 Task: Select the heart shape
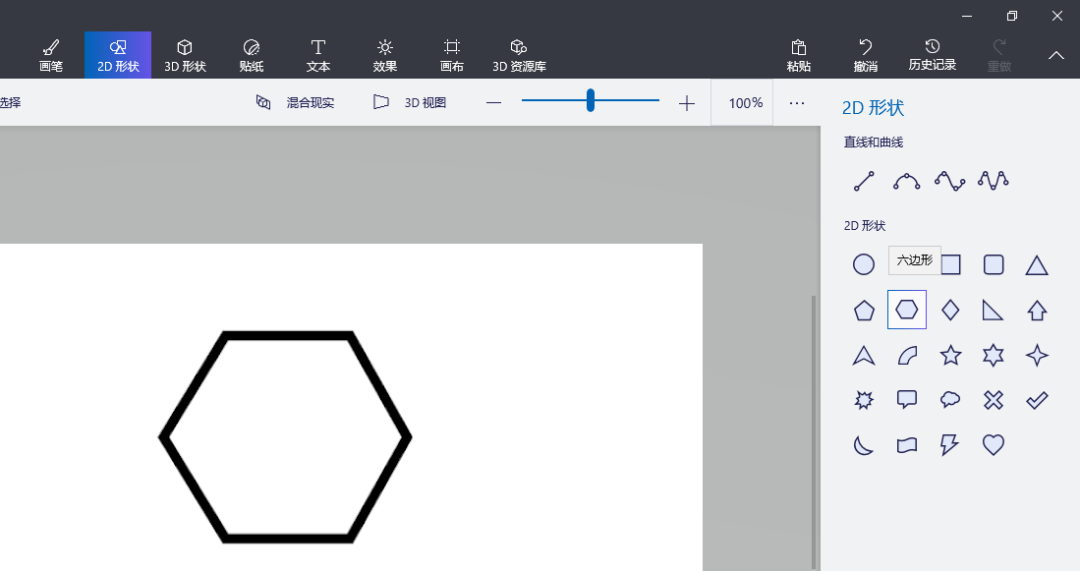click(x=993, y=445)
